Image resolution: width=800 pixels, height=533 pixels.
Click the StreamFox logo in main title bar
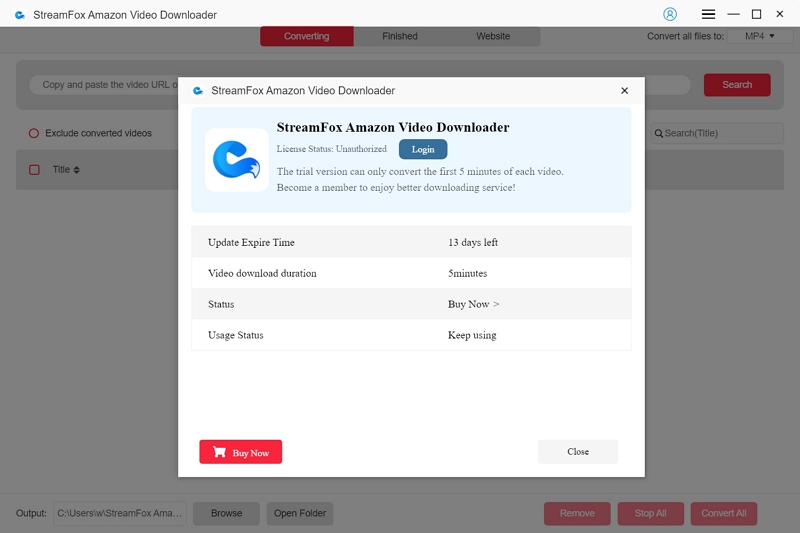point(20,15)
